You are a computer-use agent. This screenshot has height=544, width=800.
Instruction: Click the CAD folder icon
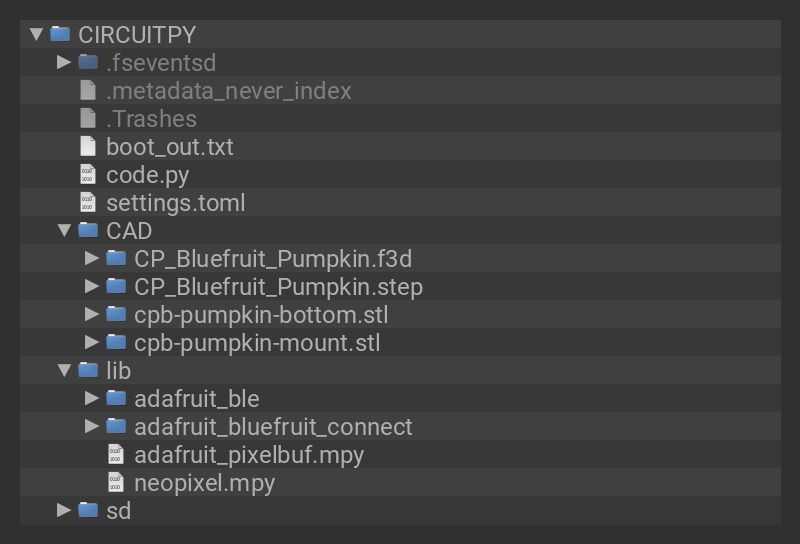coord(88,230)
